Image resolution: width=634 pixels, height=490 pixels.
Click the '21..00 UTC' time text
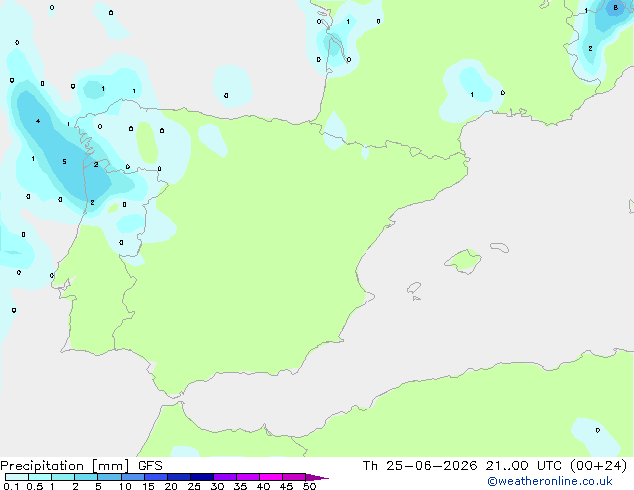[524, 466]
